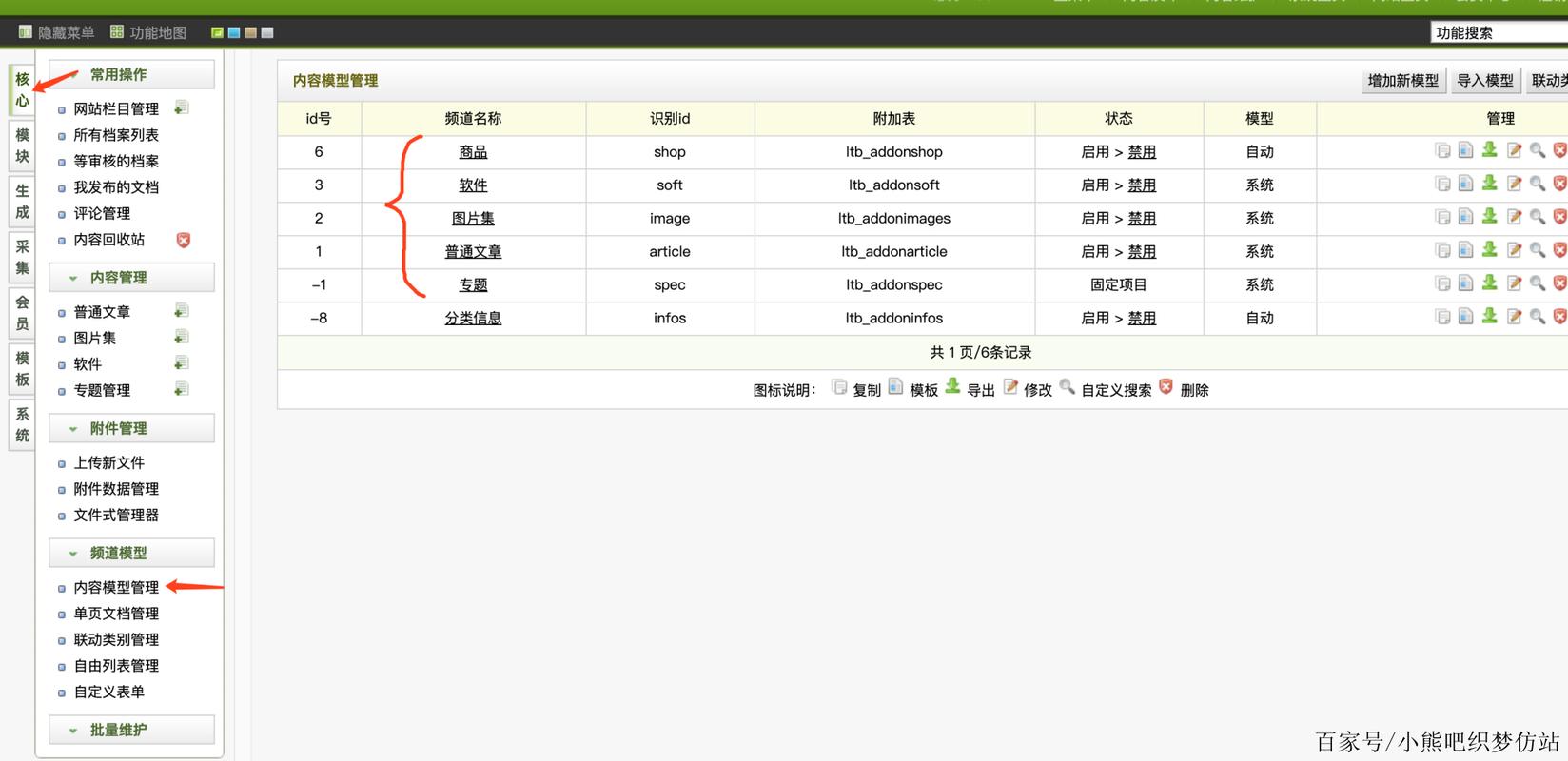1568x761 pixels.
Task: Open 功能地图 in the top bar
Action: [148, 32]
